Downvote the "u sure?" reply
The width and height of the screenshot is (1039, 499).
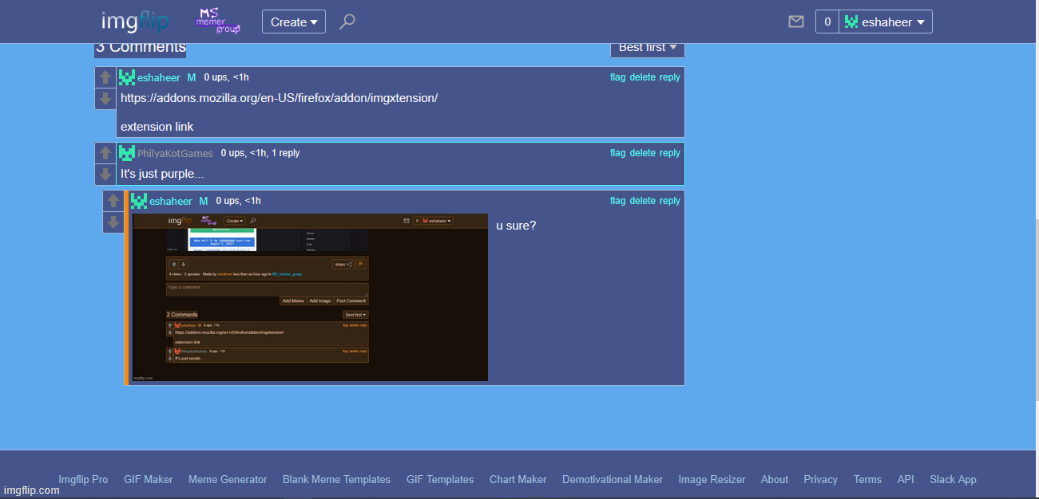pyautogui.click(x=114, y=221)
